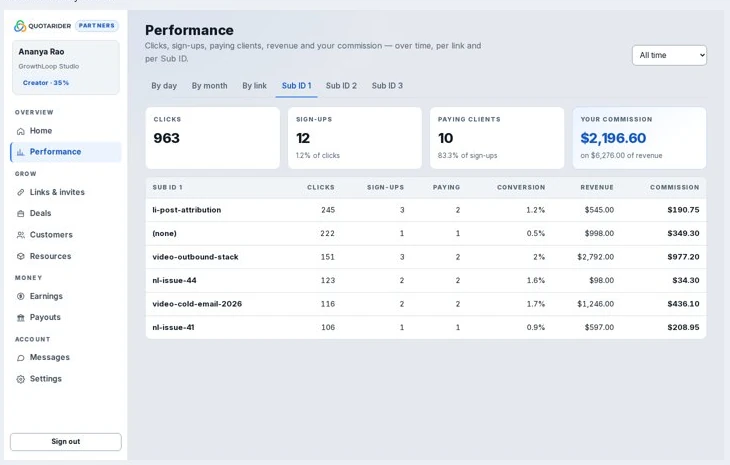Navigate to Customers
Screen dimensions: 730x465
tap(66, 235)
